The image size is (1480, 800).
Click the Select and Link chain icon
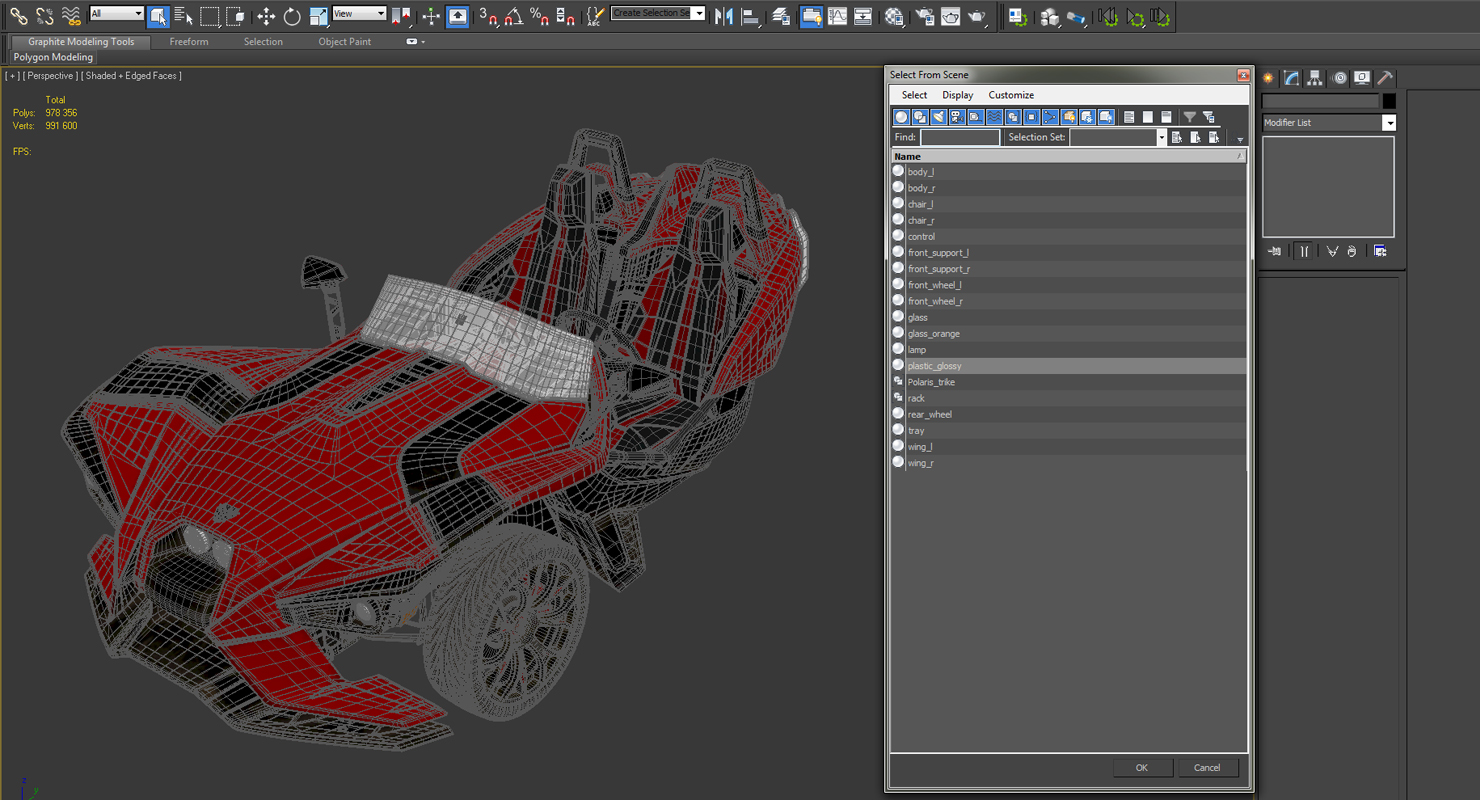tap(18, 16)
